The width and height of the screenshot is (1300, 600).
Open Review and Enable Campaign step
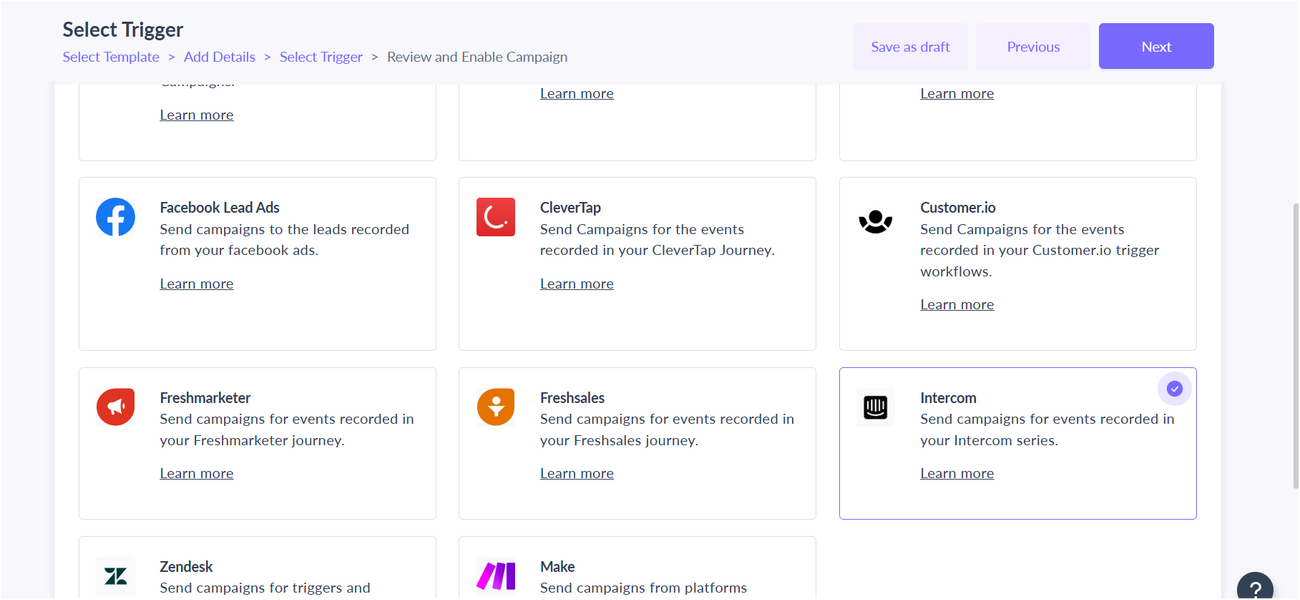[477, 57]
